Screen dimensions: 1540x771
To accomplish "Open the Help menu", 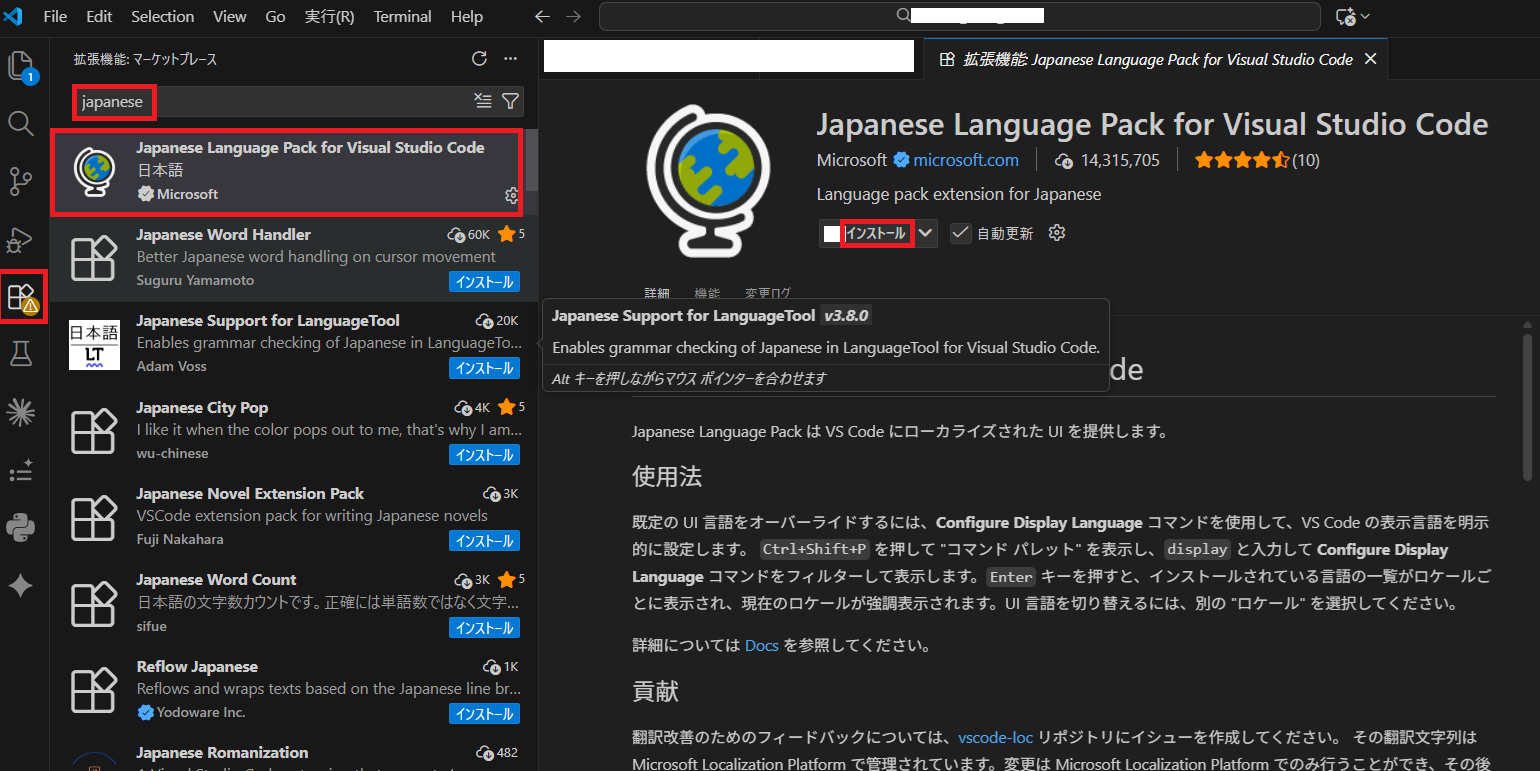I will pyautogui.click(x=467, y=16).
